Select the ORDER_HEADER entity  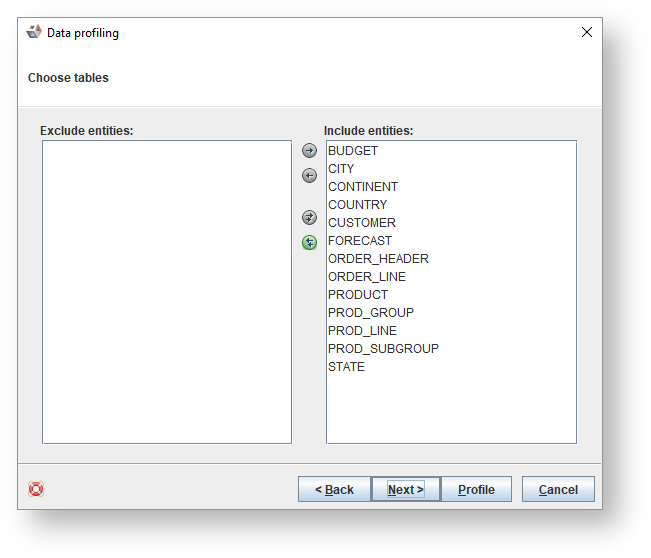point(378,259)
